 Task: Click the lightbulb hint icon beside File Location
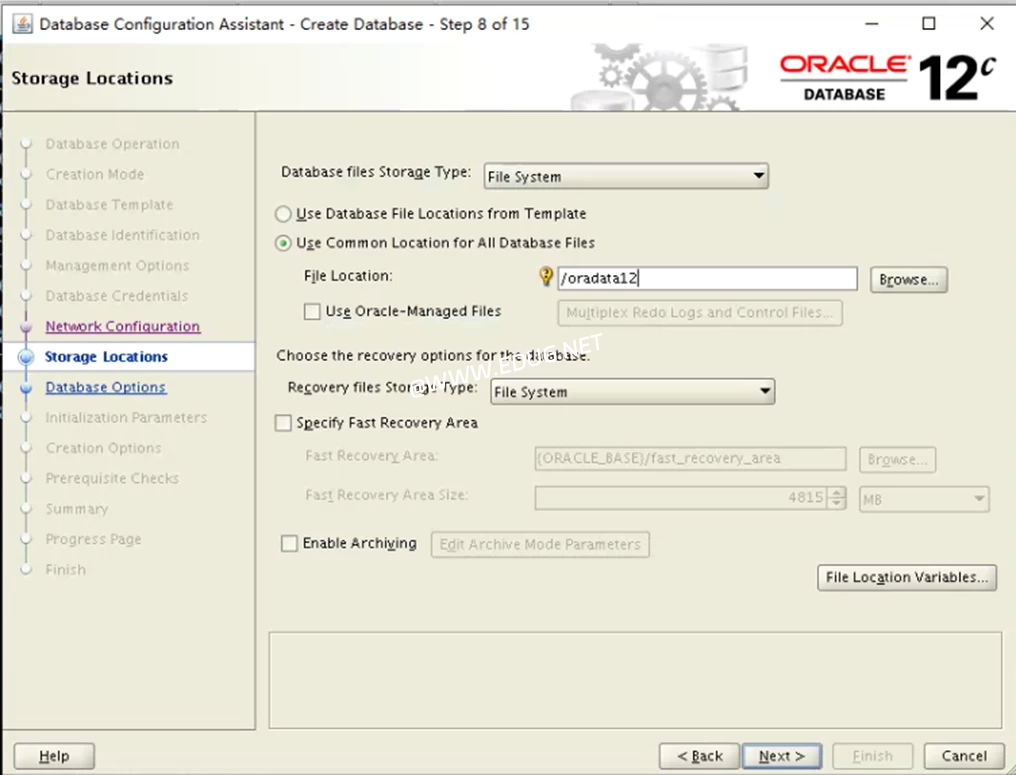click(546, 277)
